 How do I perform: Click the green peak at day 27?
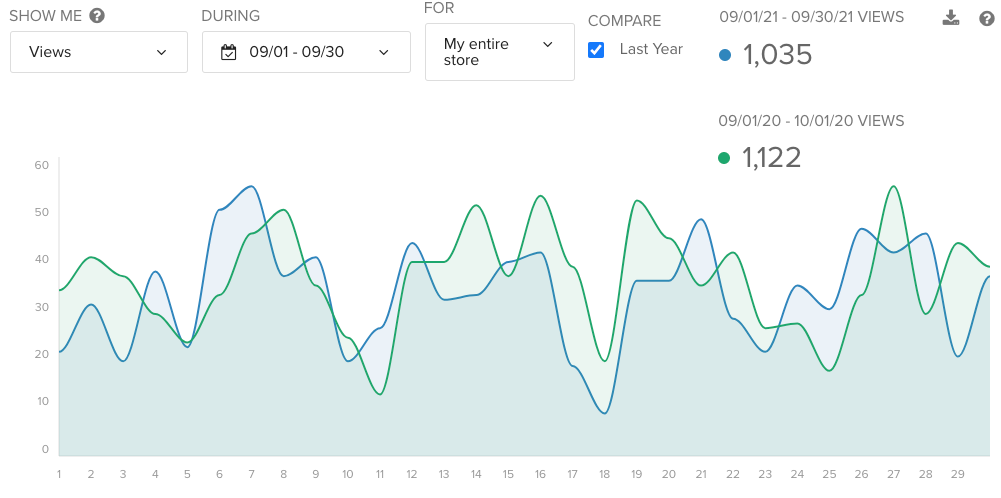pyautogui.click(x=893, y=186)
